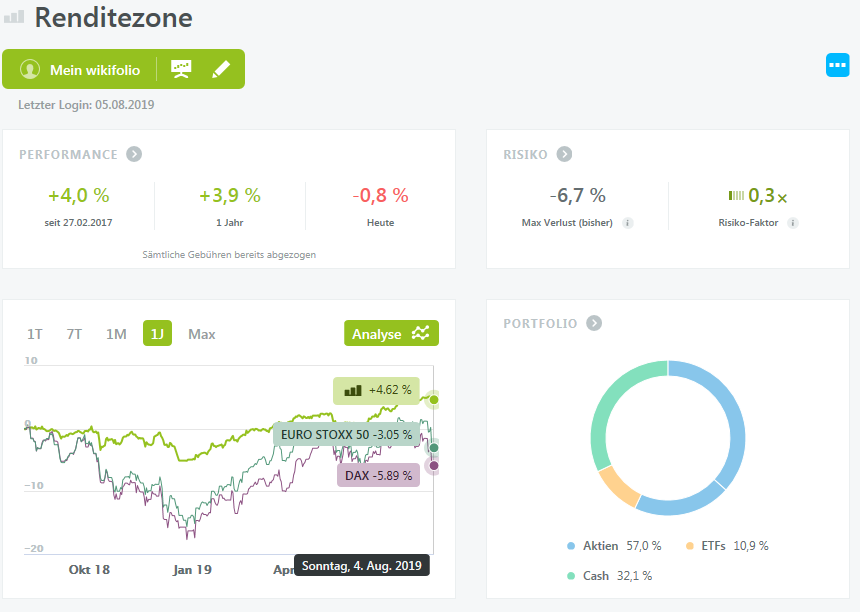860x612 pixels.
Task: Toggle the Aktien legend entry
Action: click(614, 546)
